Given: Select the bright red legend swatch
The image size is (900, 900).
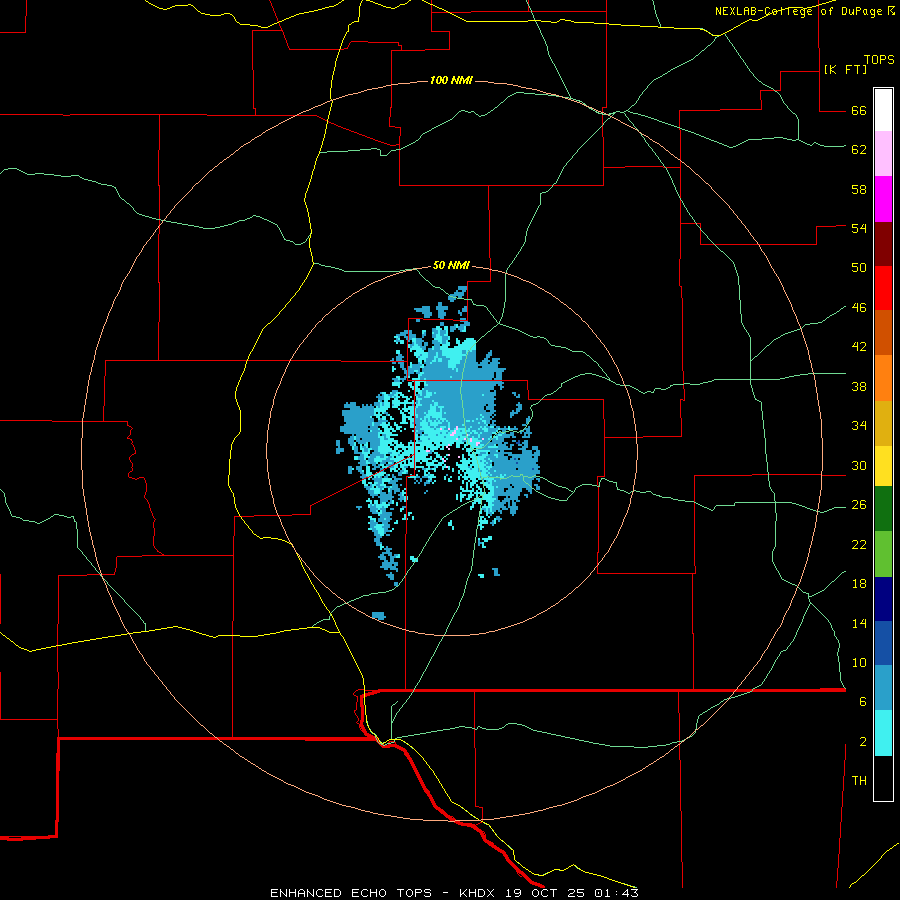Looking at the screenshot, I should 883,288.
